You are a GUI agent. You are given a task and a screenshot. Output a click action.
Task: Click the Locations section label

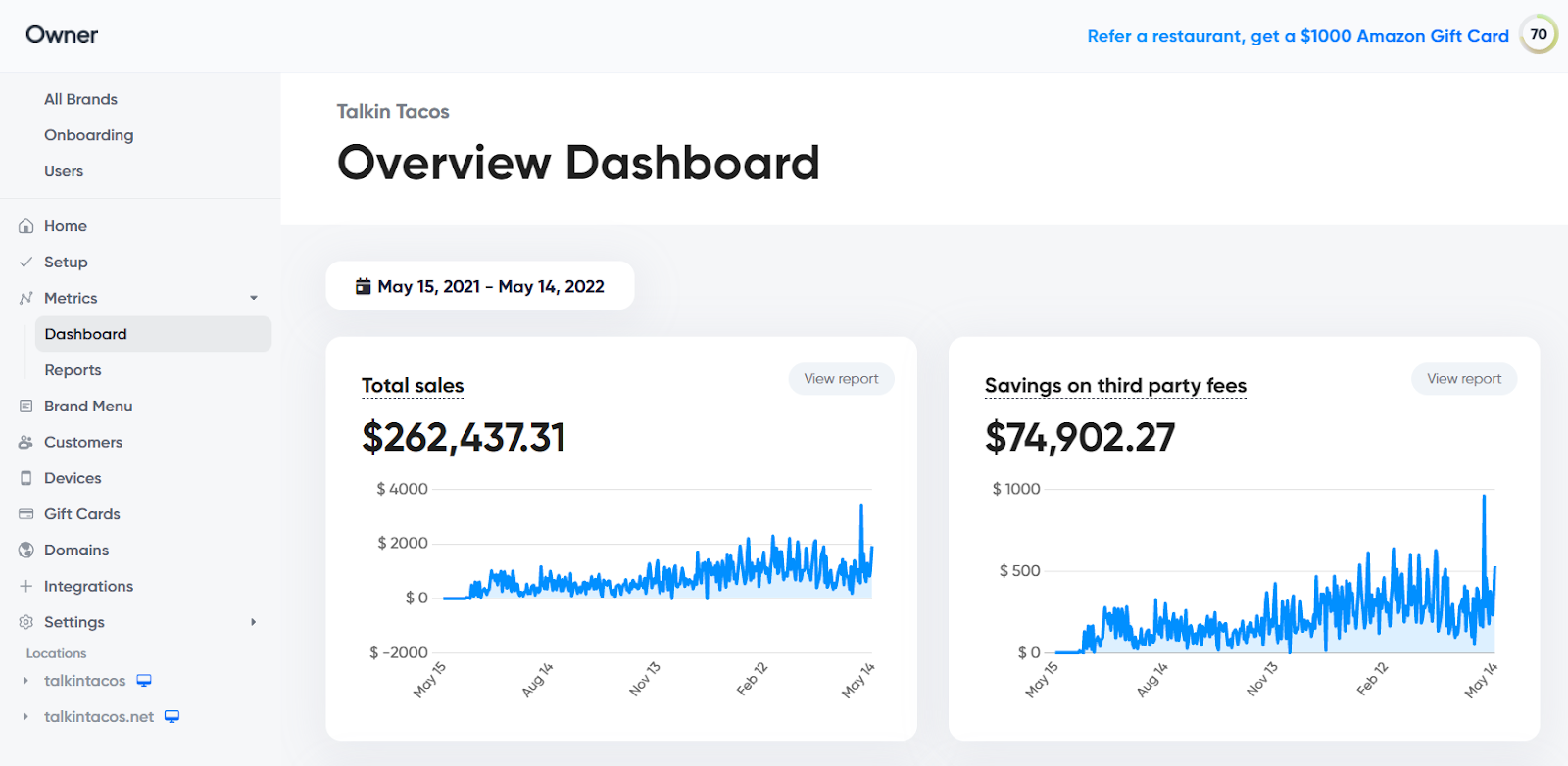56,653
